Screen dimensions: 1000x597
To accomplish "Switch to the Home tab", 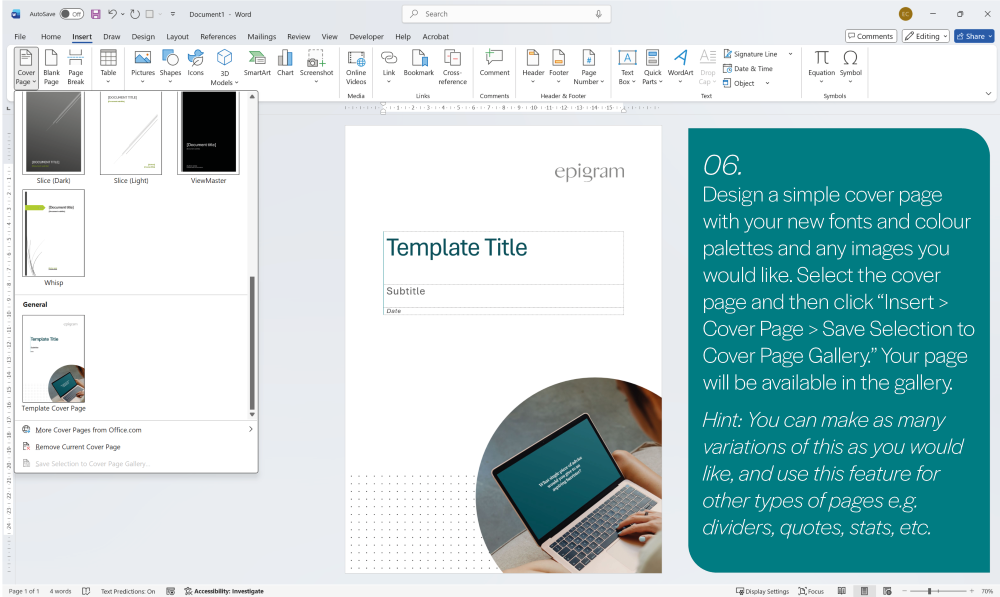I will point(51,36).
